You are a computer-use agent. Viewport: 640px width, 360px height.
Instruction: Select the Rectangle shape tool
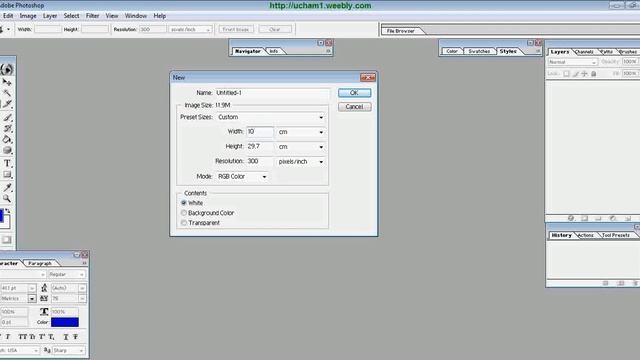(x=7, y=175)
